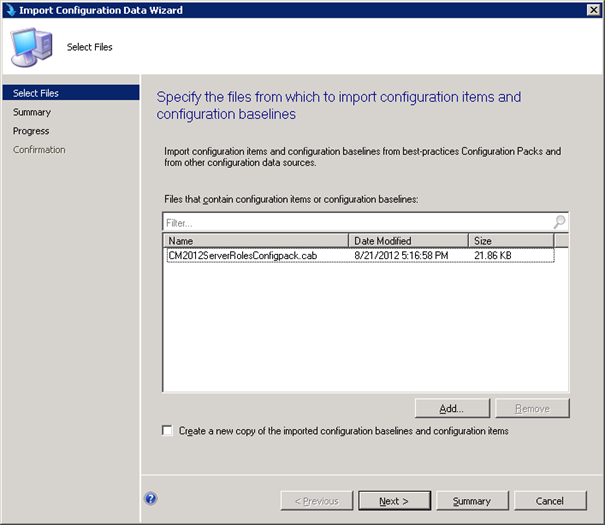The width and height of the screenshot is (605, 525).
Task: Select the Select Files step in sidebar
Action: [x=71, y=93]
